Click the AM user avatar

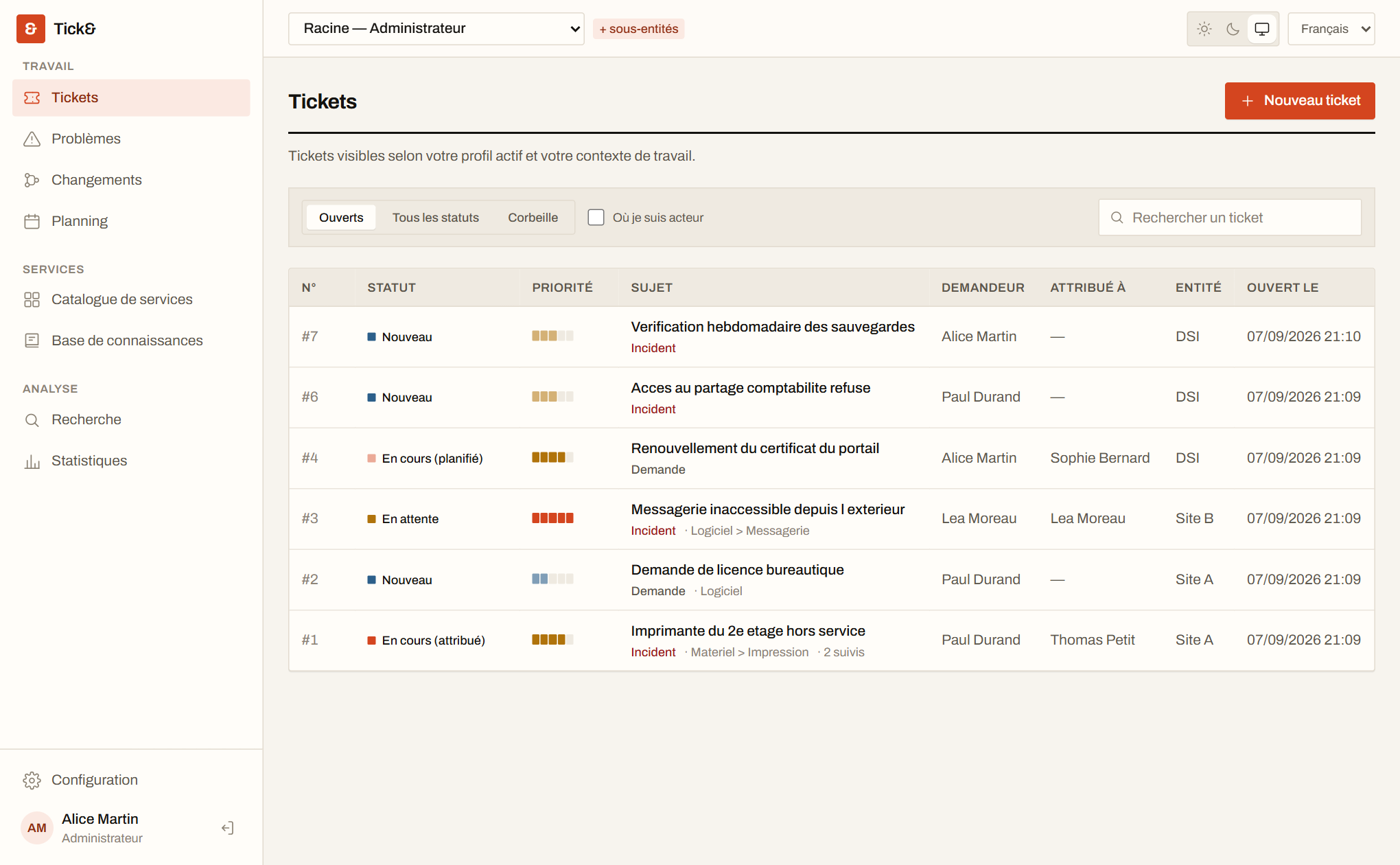(x=37, y=828)
